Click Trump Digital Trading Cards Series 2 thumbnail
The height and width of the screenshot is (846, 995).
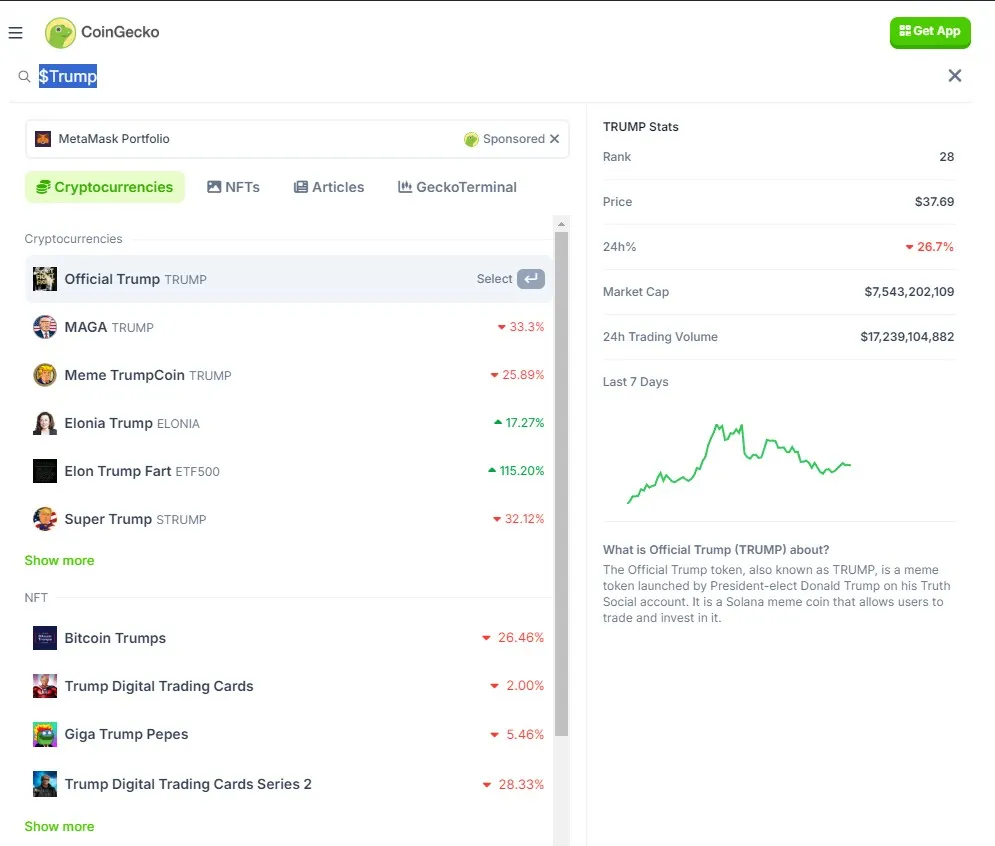45,784
